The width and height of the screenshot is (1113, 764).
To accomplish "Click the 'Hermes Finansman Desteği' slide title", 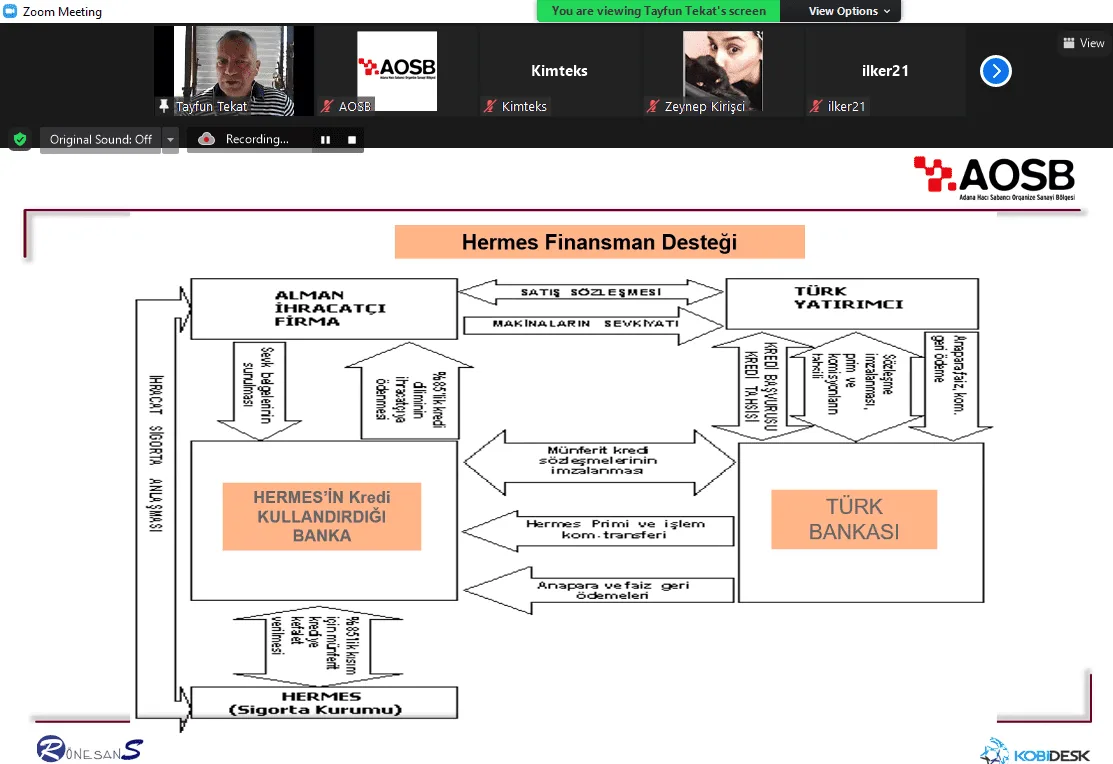I will point(599,242).
